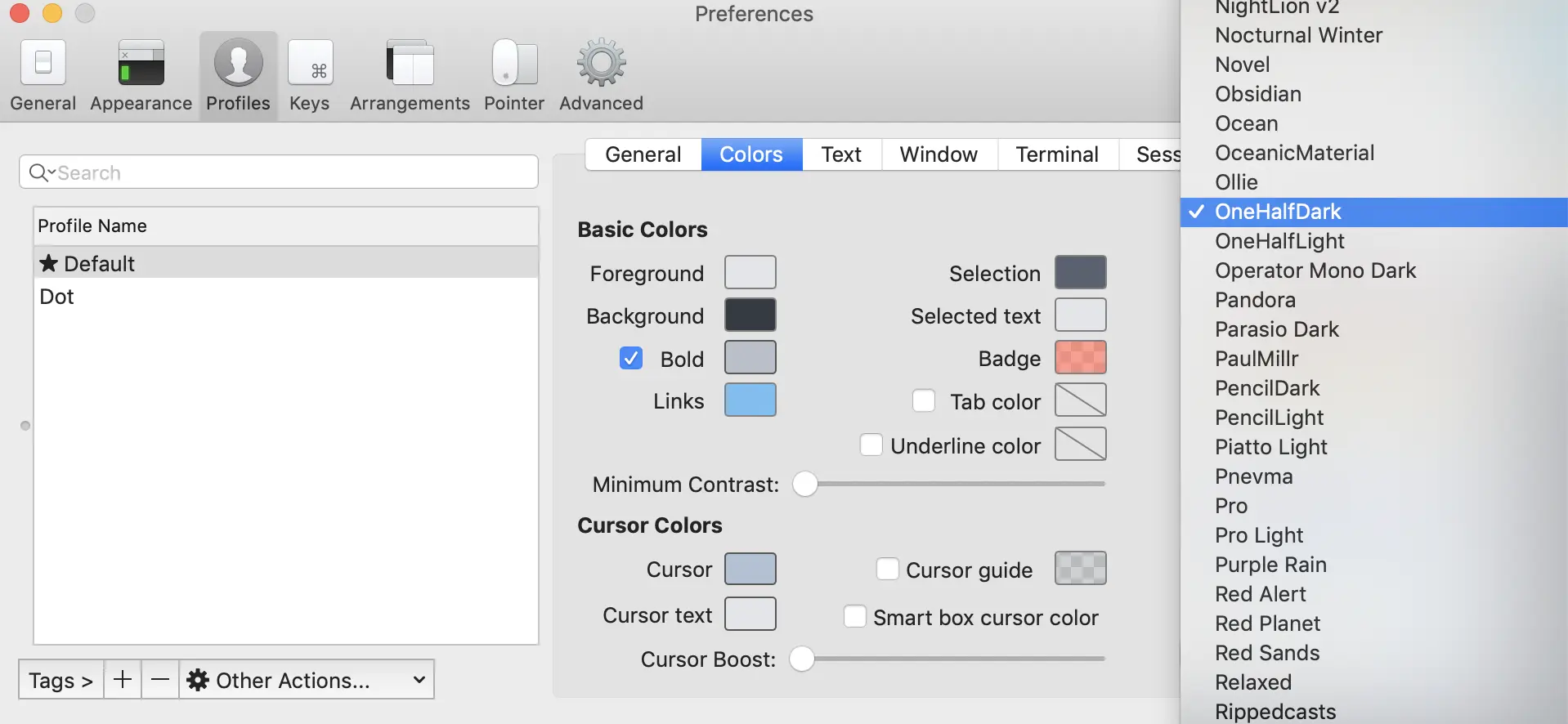This screenshot has height=724, width=1568.
Task: Click the Background color swatch
Action: pyautogui.click(x=750, y=315)
